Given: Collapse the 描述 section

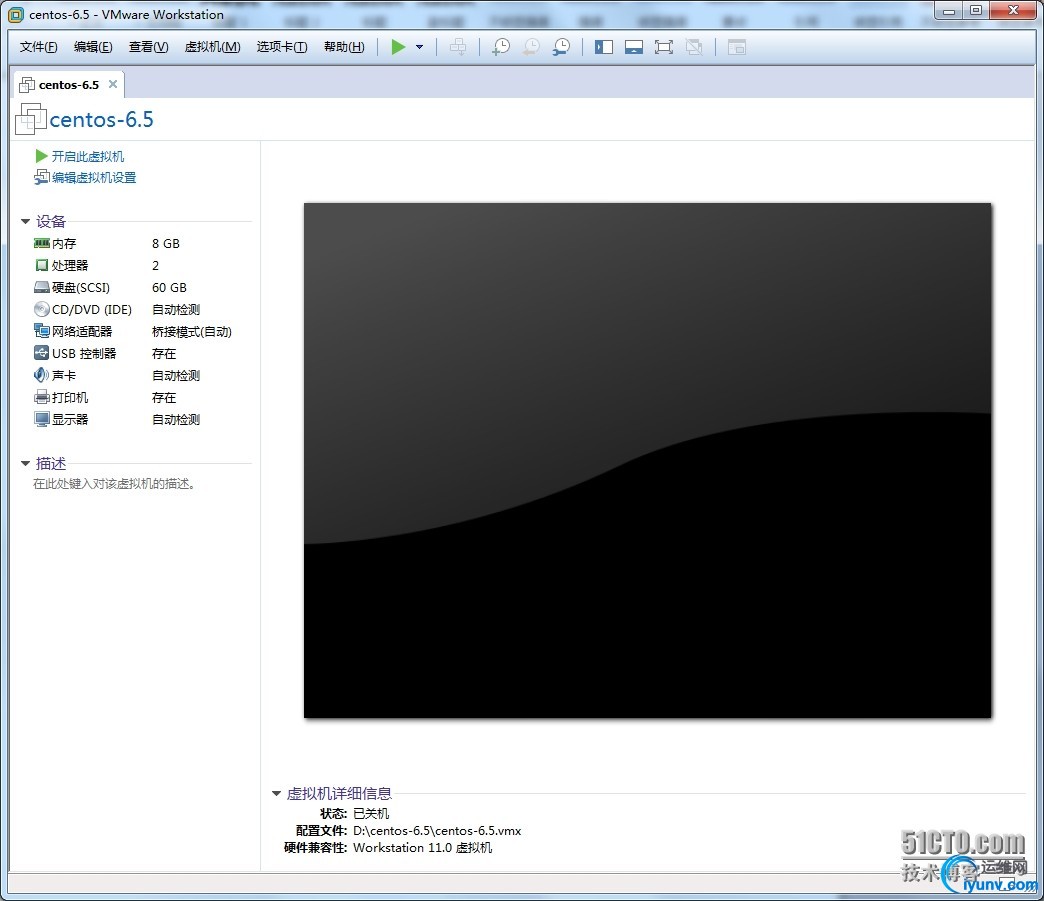Looking at the screenshot, I should (25, 463).
